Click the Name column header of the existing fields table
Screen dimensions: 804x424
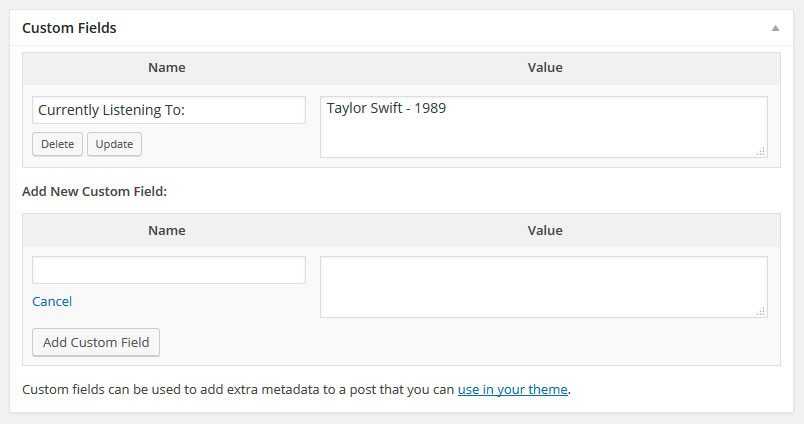[167, 67]
